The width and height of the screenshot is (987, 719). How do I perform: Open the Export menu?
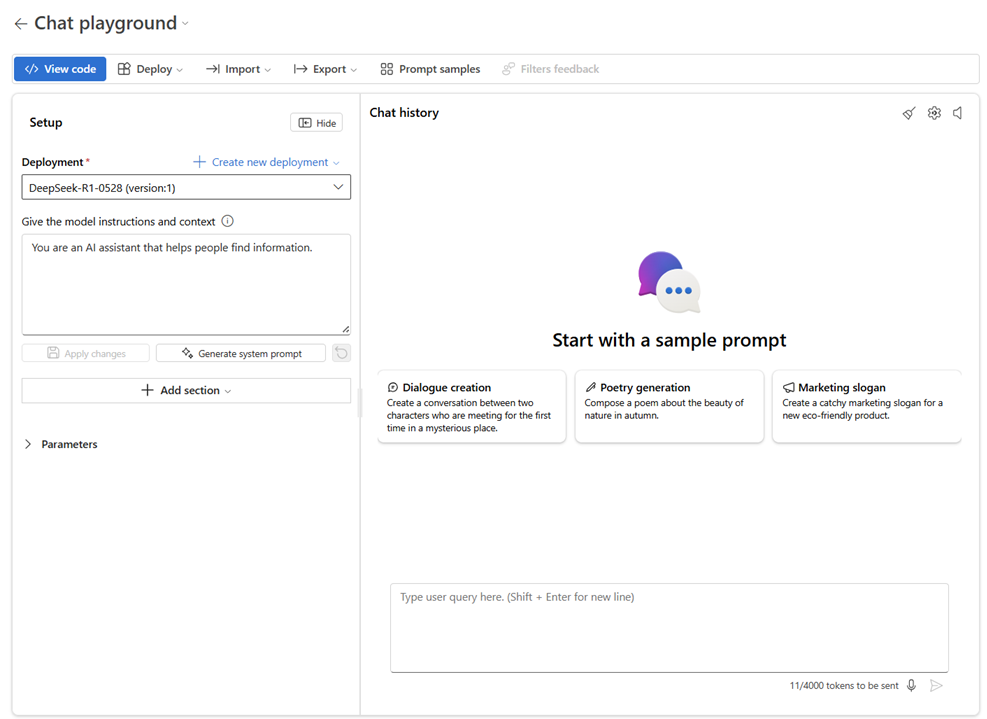point(325,69)
